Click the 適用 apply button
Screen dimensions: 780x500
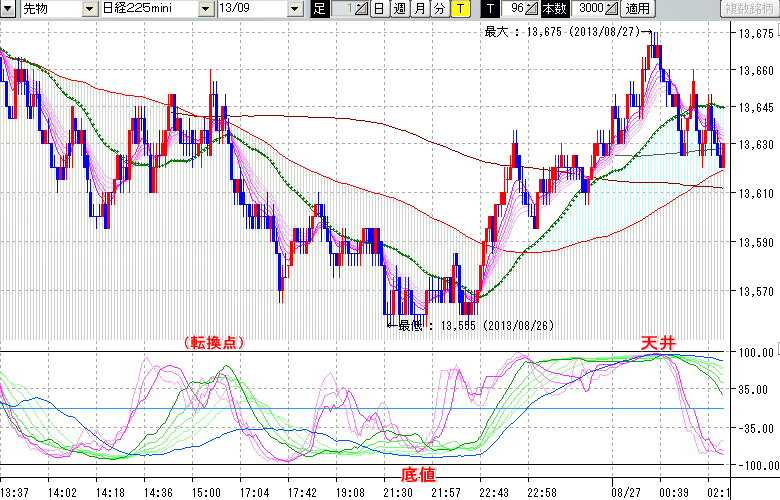pyautogui.click(x=637, y=9)
